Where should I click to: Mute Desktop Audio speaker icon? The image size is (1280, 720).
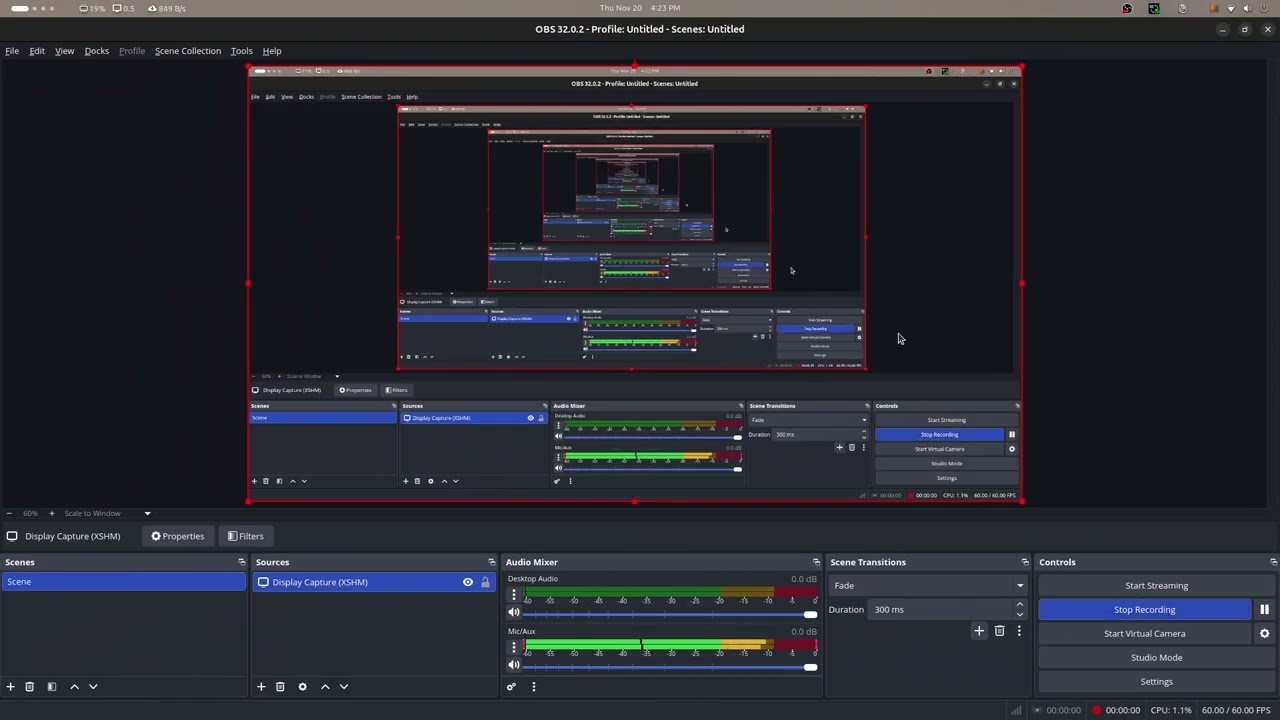tap(514, 613)
